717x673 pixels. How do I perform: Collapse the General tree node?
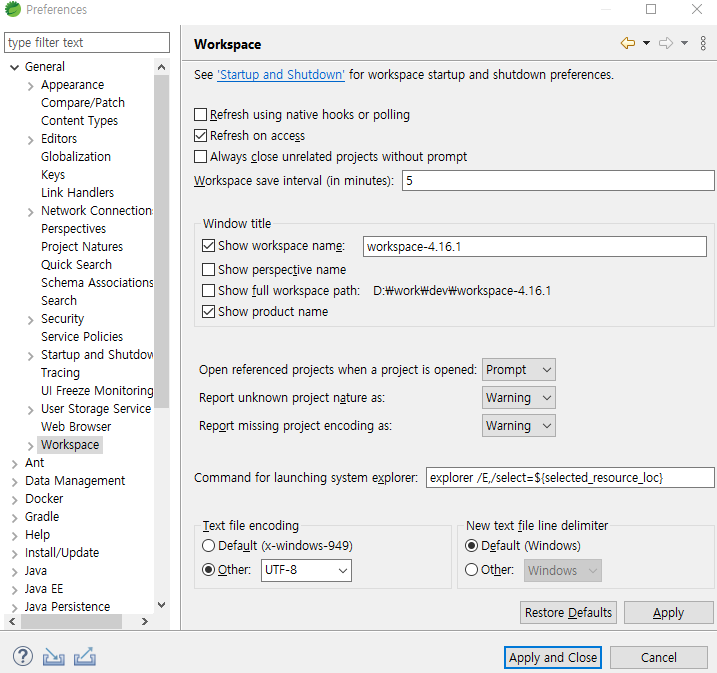(14, 68)
